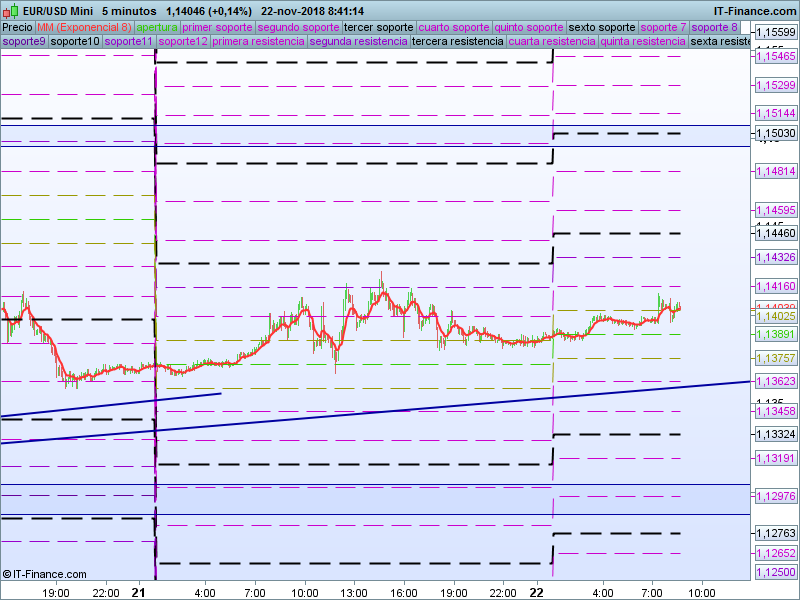
Task: Select the soporte 7 label
Action: coord(663,27)
